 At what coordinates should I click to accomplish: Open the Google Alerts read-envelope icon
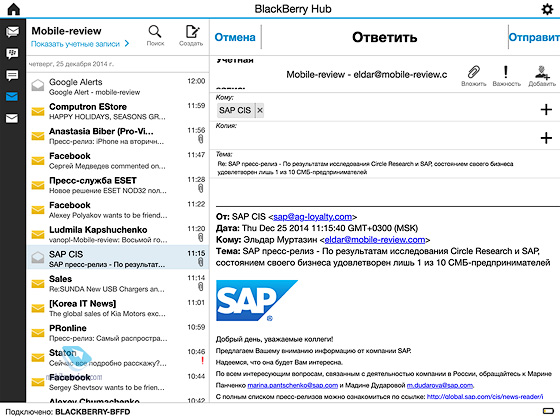tap(38, 85)
